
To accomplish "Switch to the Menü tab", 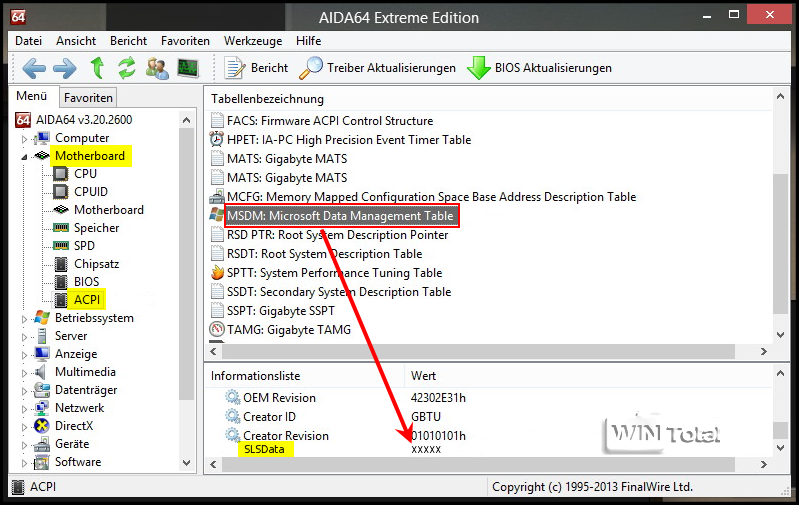I will [32, 96].
